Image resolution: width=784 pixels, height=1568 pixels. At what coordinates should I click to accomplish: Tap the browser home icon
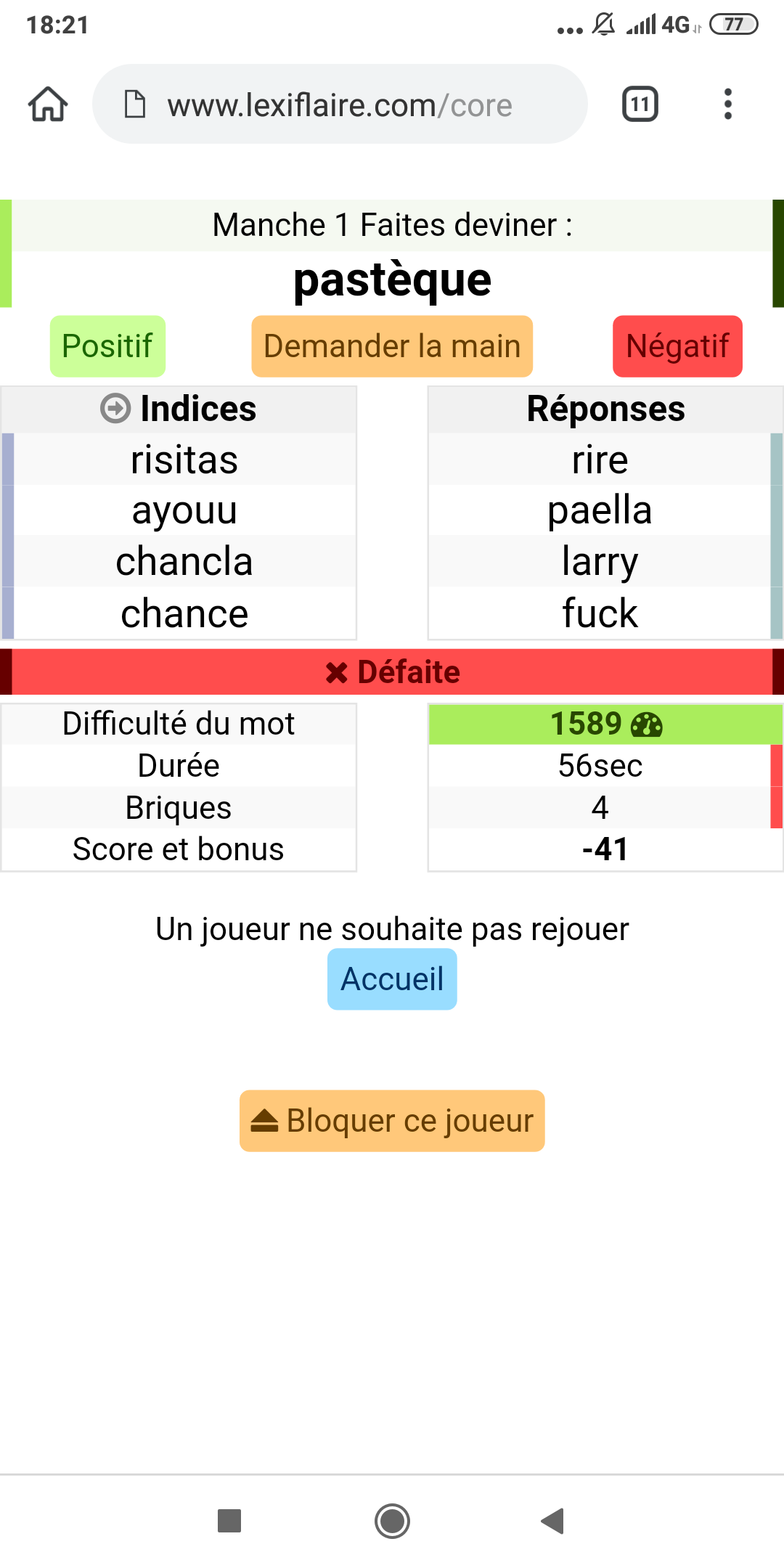point(48,105)
